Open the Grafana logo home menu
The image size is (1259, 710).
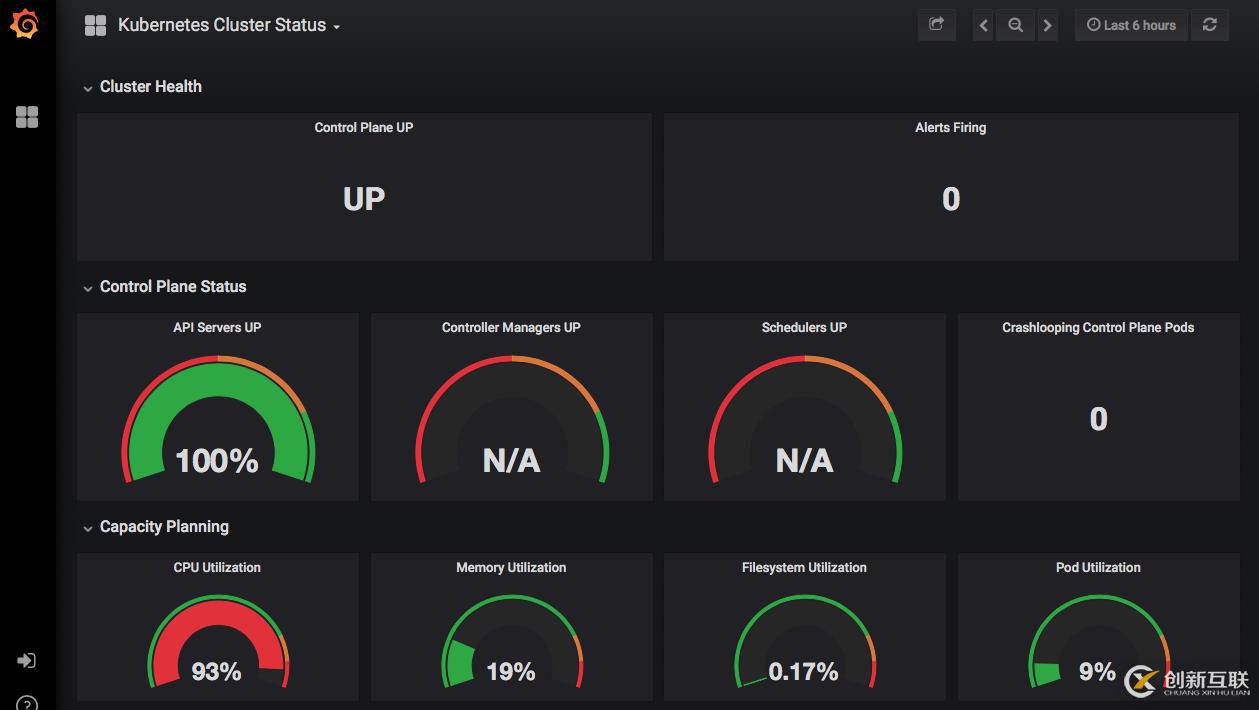click(25, 25)
